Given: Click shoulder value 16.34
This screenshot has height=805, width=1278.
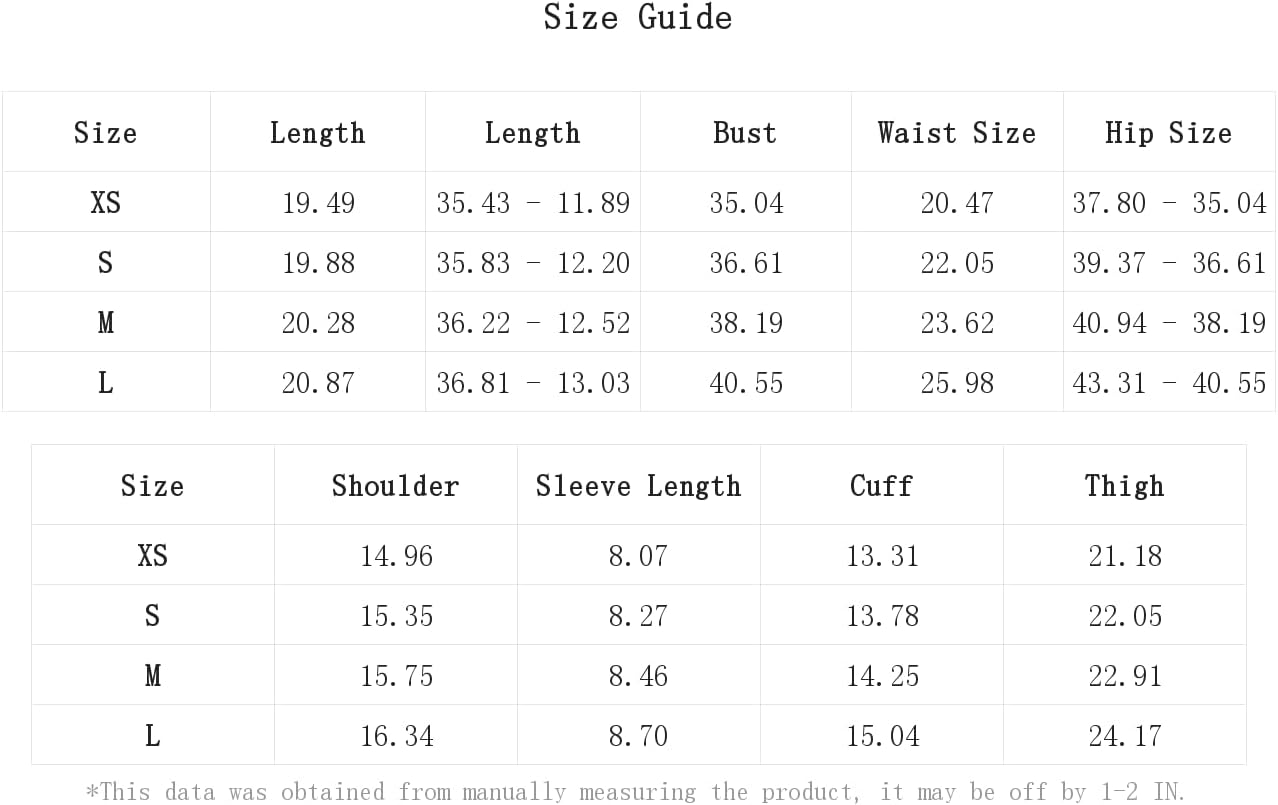Looking at the screenshot, I should coord(397,736).
